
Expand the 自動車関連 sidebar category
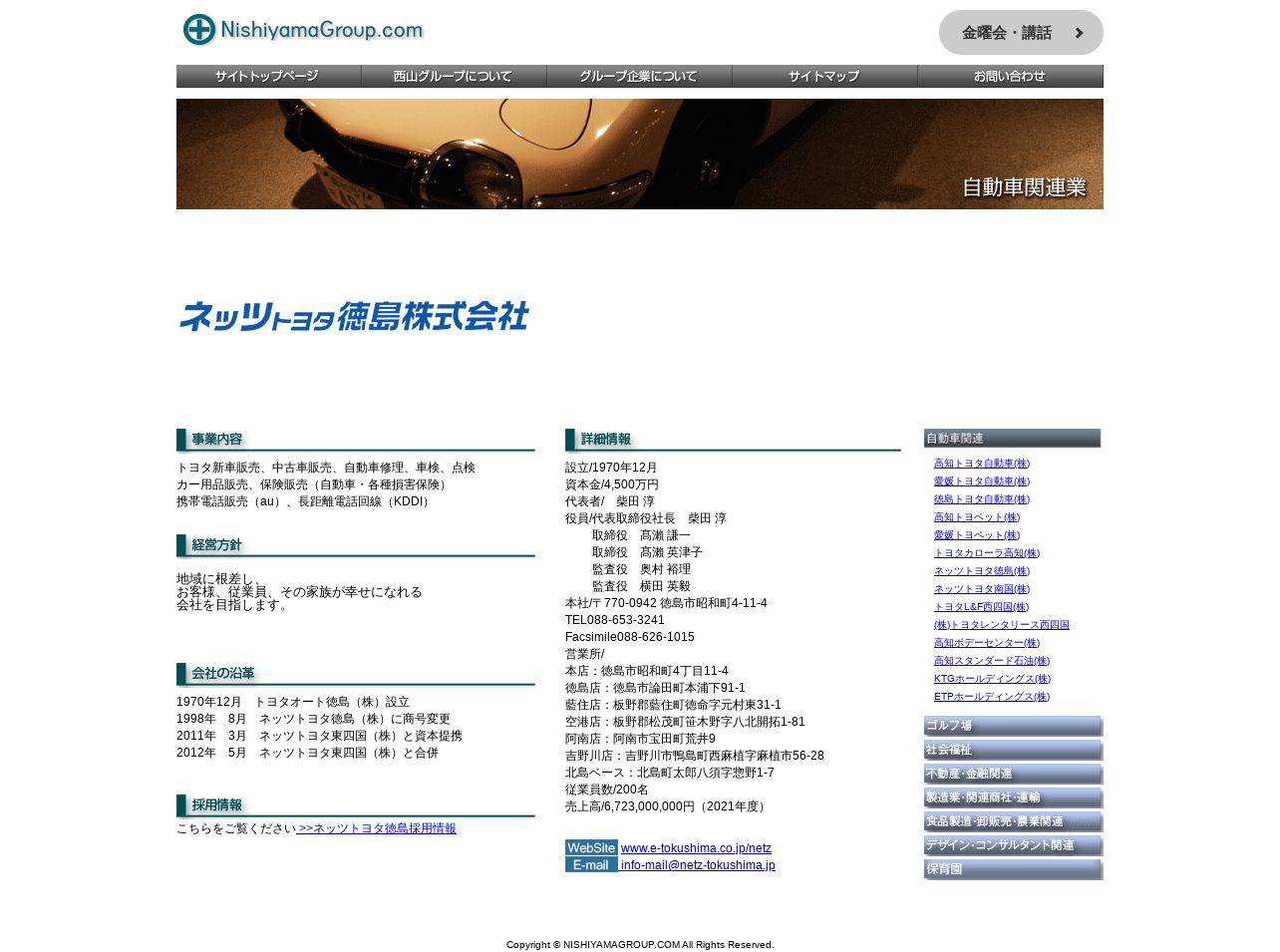(x=1012, y=439)
